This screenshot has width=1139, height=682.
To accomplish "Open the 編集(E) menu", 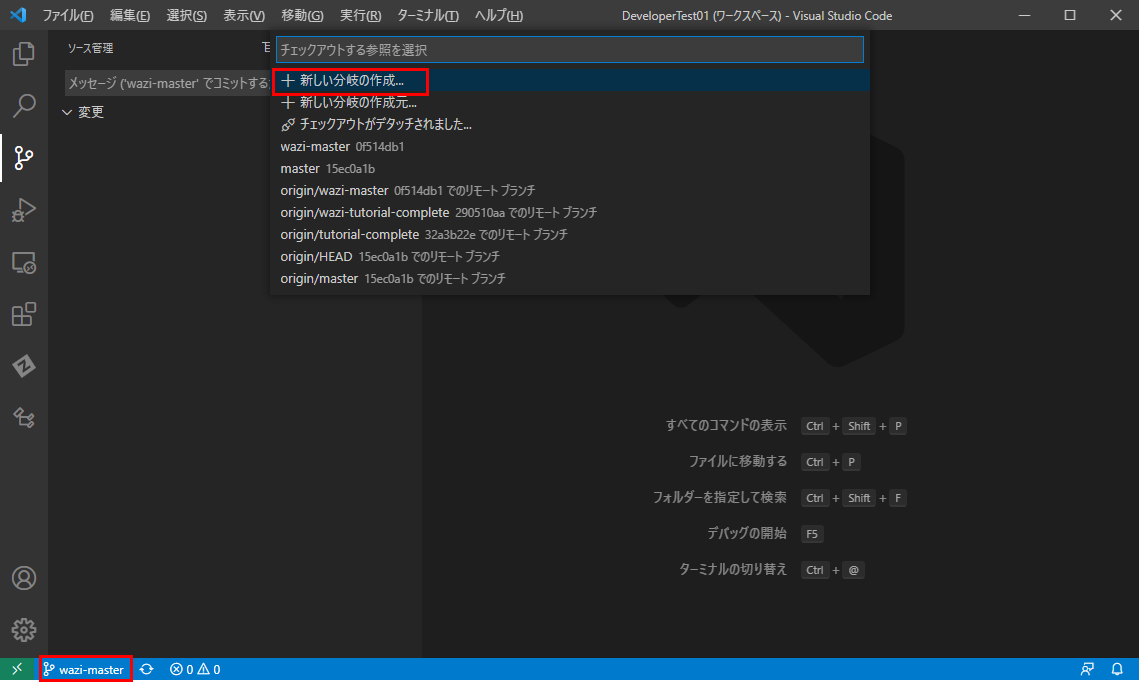I will click(x=129, y=15).
